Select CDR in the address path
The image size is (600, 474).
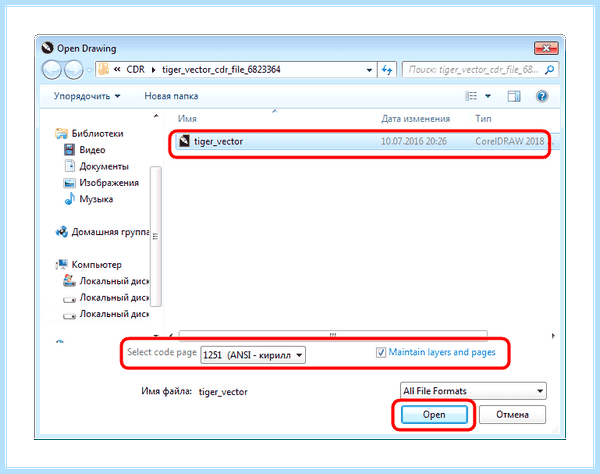pyautogui.click(x=136, y=70)
